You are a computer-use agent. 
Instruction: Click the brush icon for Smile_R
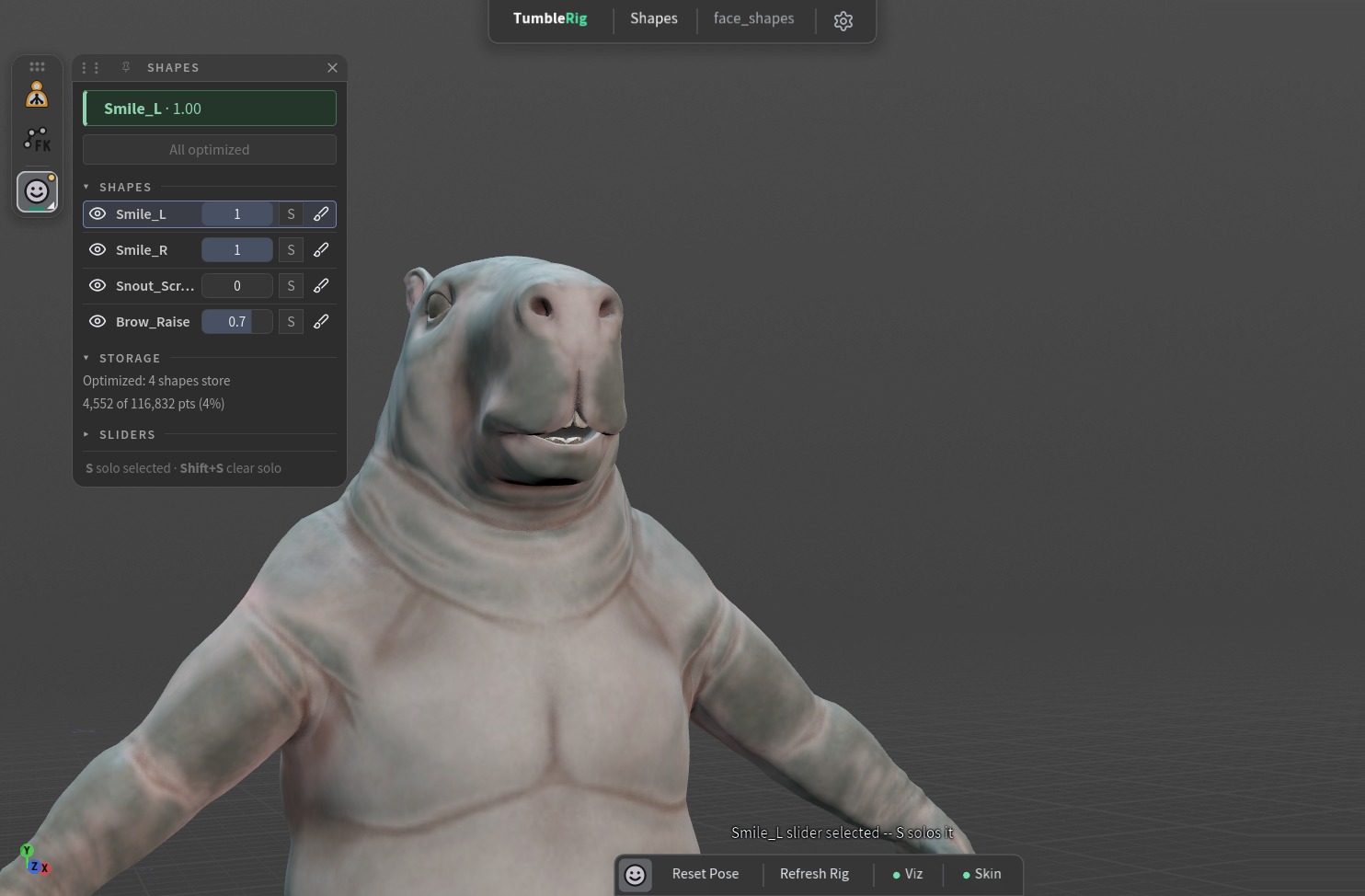(321, 250)
